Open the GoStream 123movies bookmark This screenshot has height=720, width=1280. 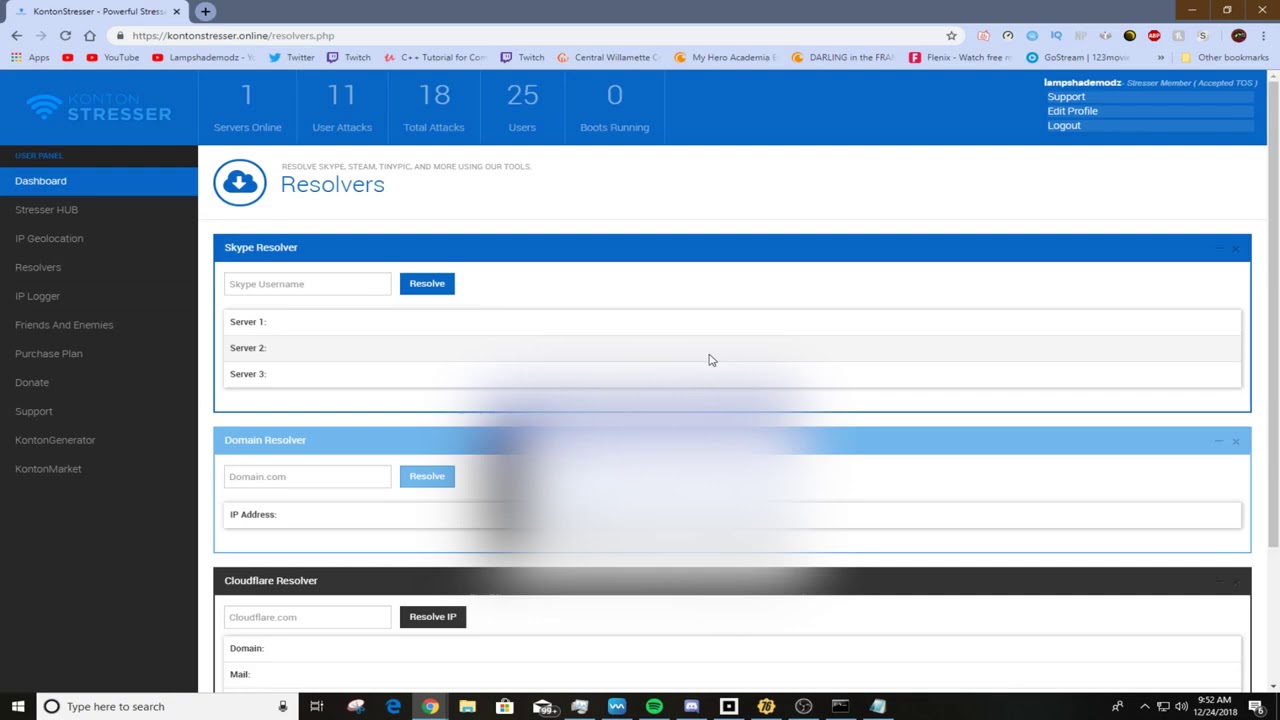point(1078,57)
